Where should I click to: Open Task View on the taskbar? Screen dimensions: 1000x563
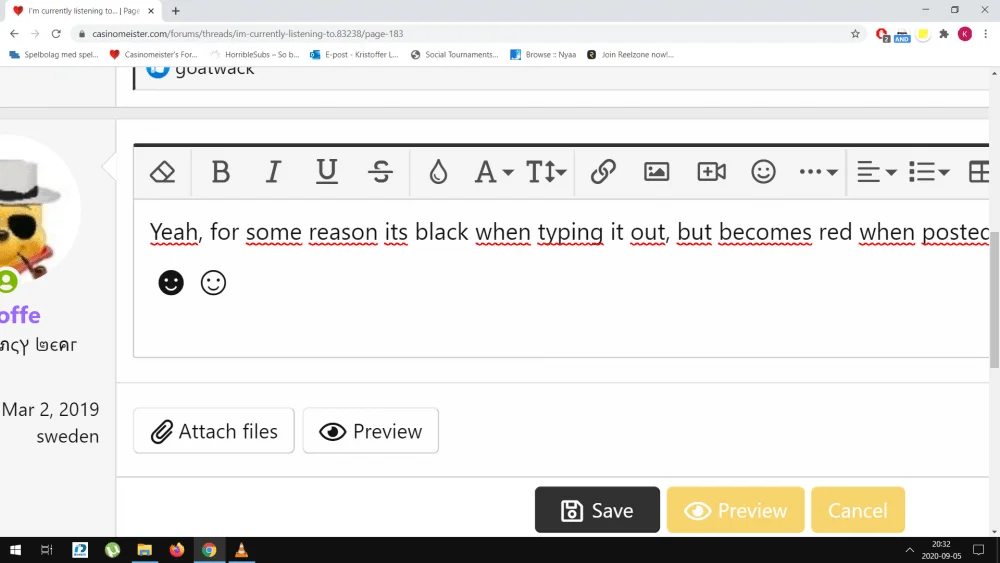click(47, 550)
